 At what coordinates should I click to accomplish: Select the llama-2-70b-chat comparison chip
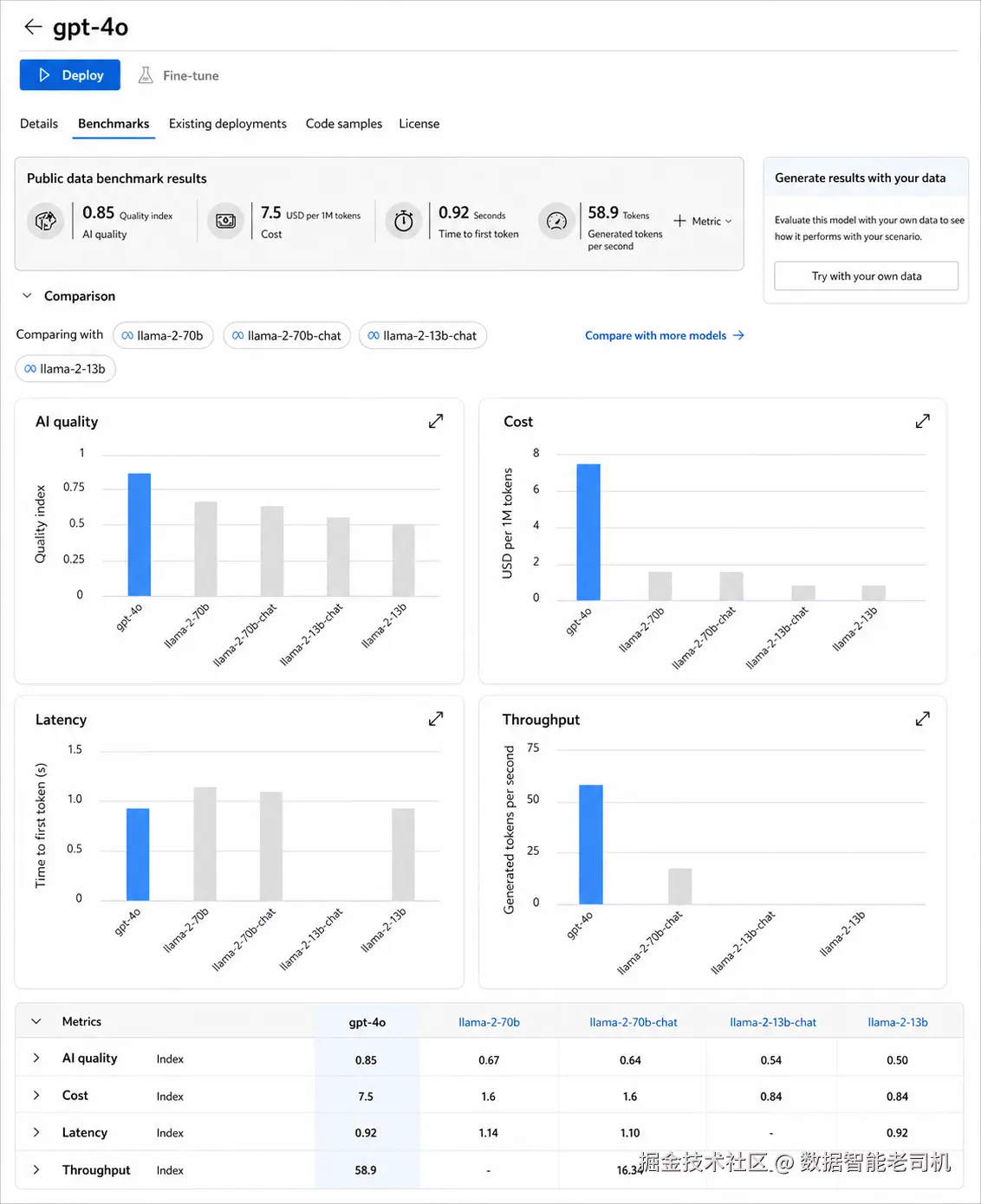tap(287, 335)
